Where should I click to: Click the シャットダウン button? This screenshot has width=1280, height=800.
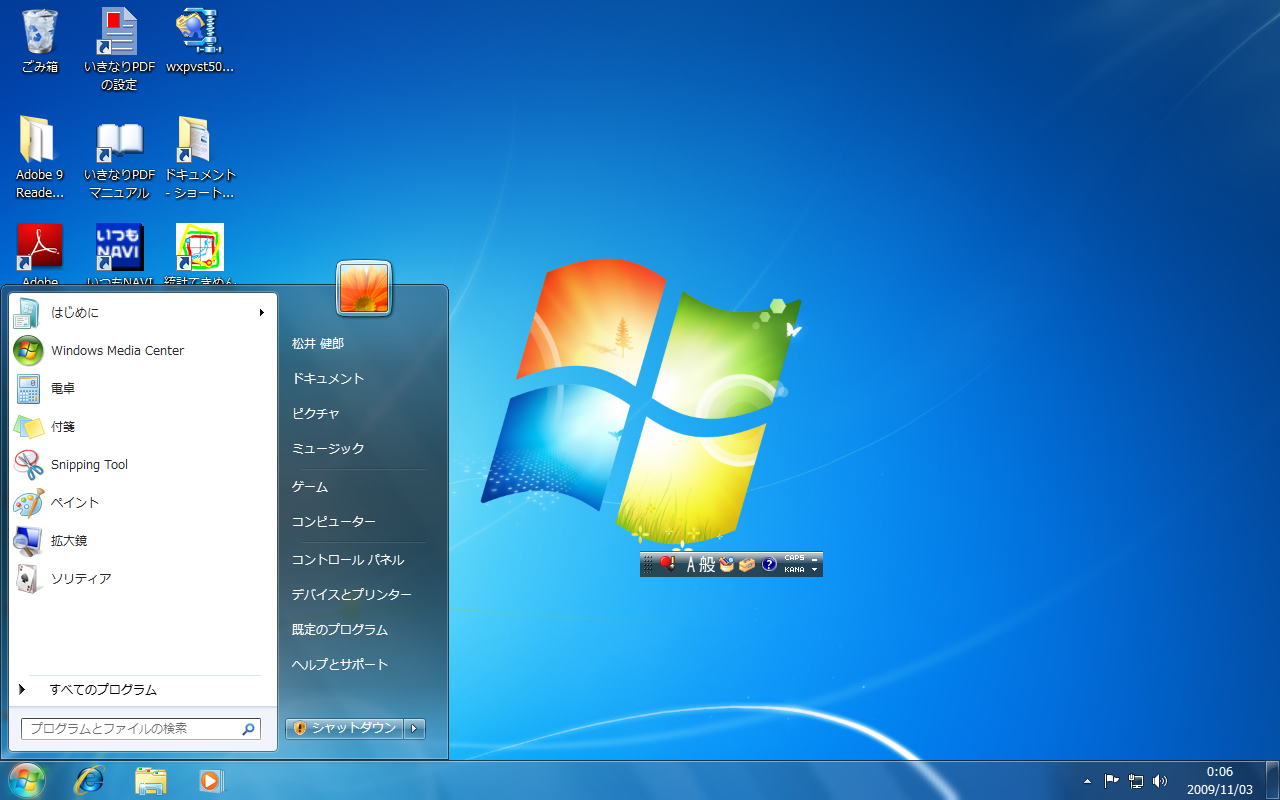[345, 728]
